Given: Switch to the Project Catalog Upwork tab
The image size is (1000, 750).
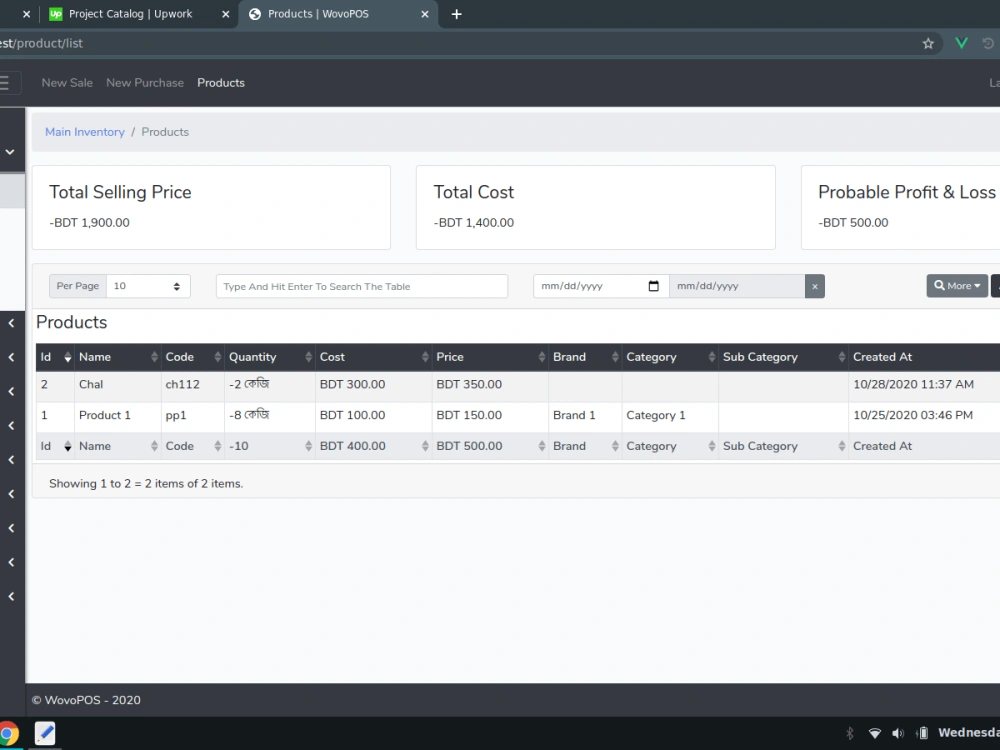Looking at the screenshot, I should tap(130, 14).
